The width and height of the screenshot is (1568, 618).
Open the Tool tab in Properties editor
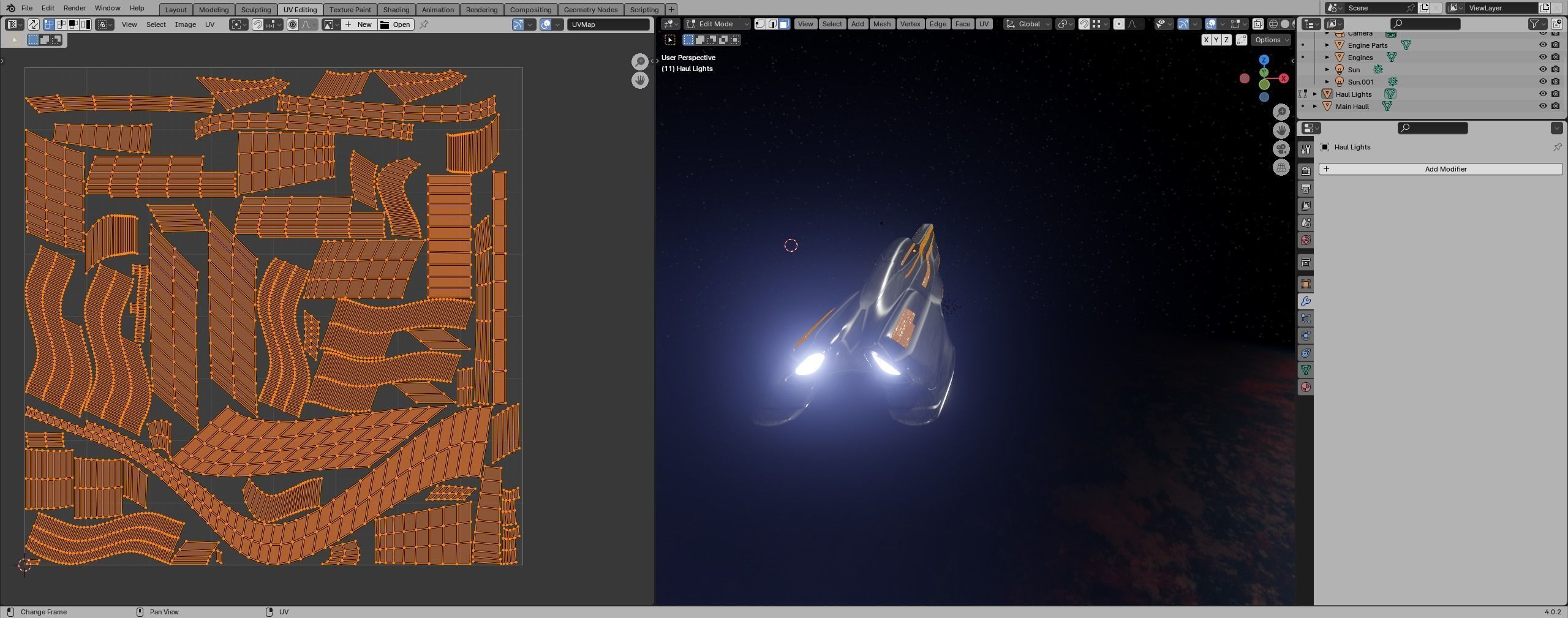[1305, 149]
